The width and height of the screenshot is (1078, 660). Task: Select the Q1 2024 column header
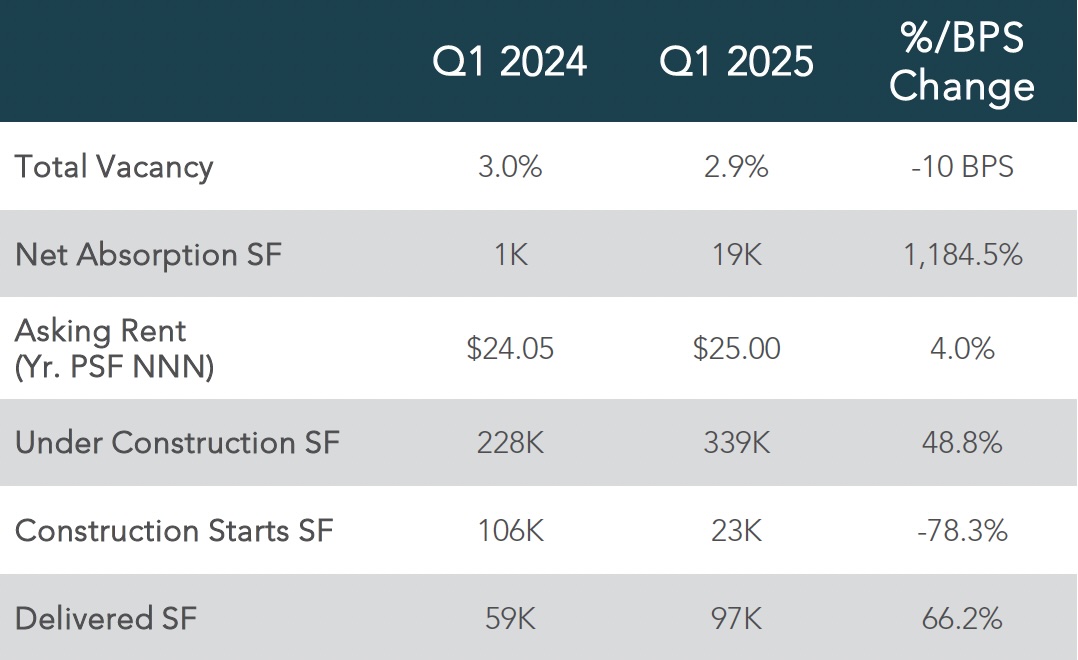pos(509,61)
